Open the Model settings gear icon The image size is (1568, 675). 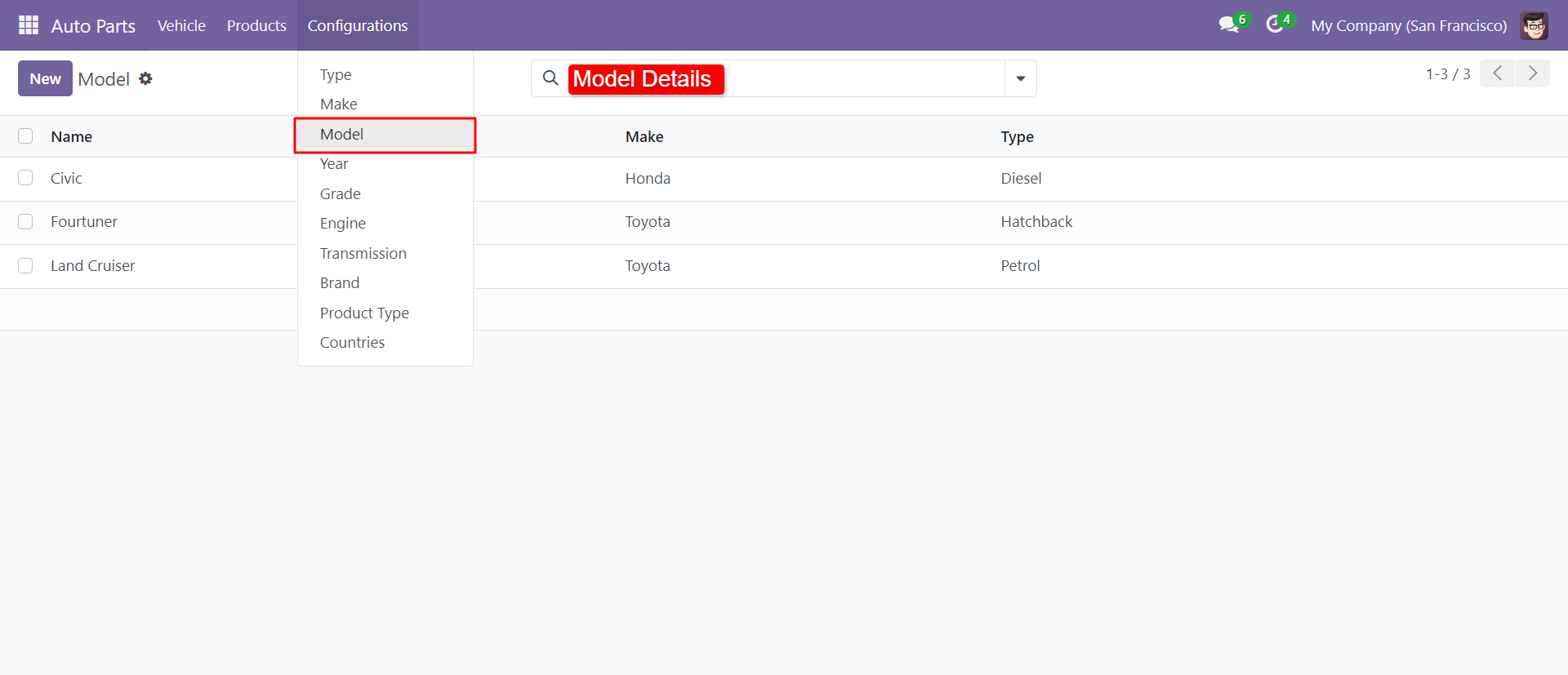coord(145,79)
